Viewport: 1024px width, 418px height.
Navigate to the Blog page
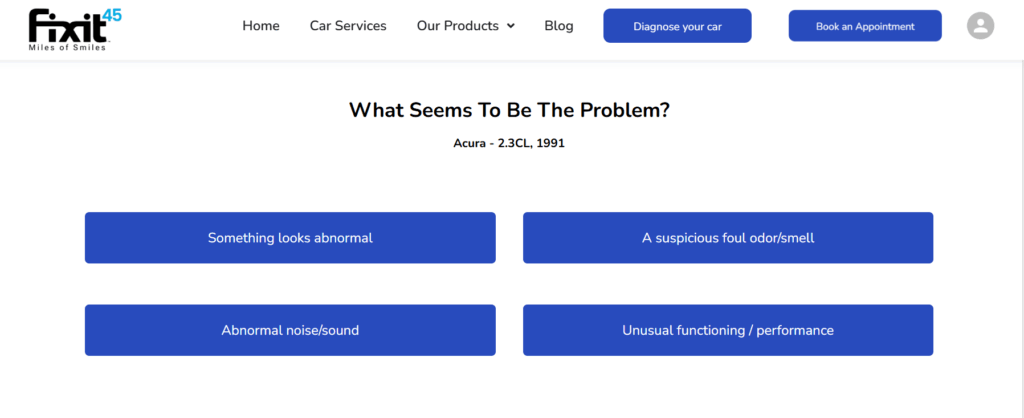tap(559, 26)
